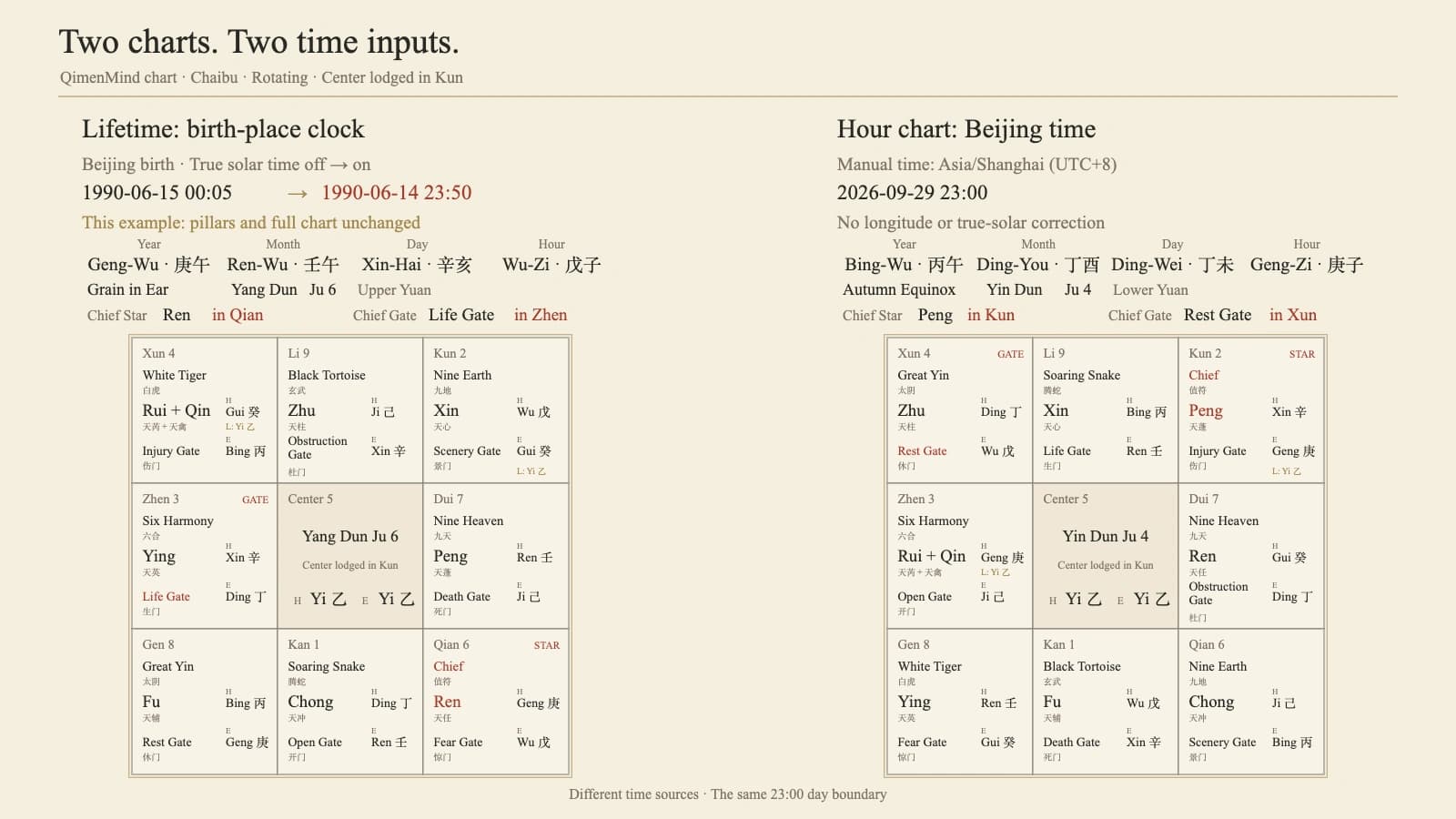Click the note "This example: pillars and full chart unchanged"
This screenshot has height=819, width=1456.
coord(251,223)
